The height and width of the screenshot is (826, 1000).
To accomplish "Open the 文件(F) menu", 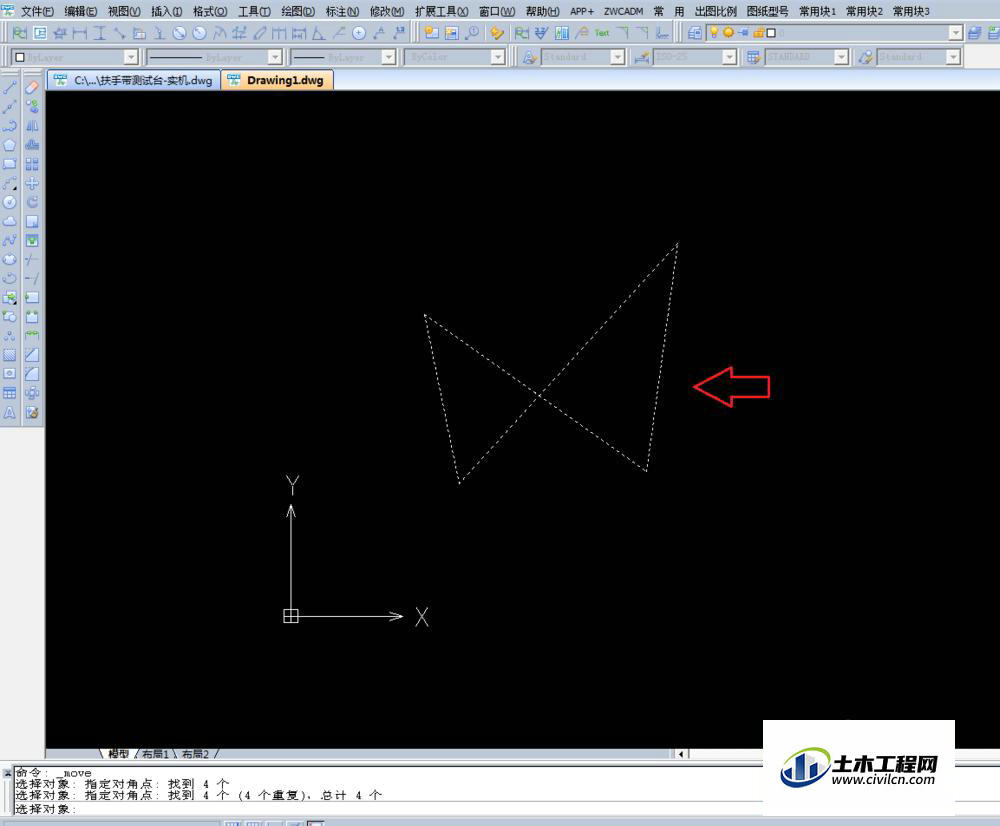I will click(38, 11).
